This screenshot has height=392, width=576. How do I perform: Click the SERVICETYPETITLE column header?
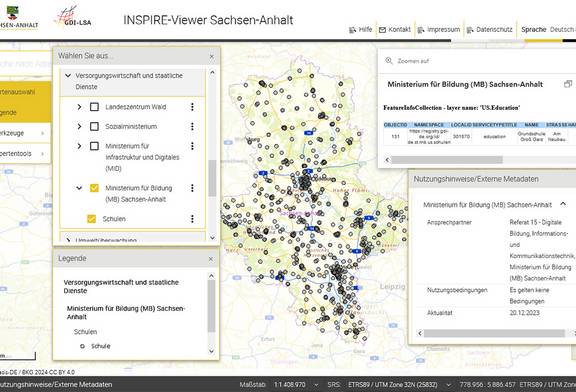coord(494,125)
